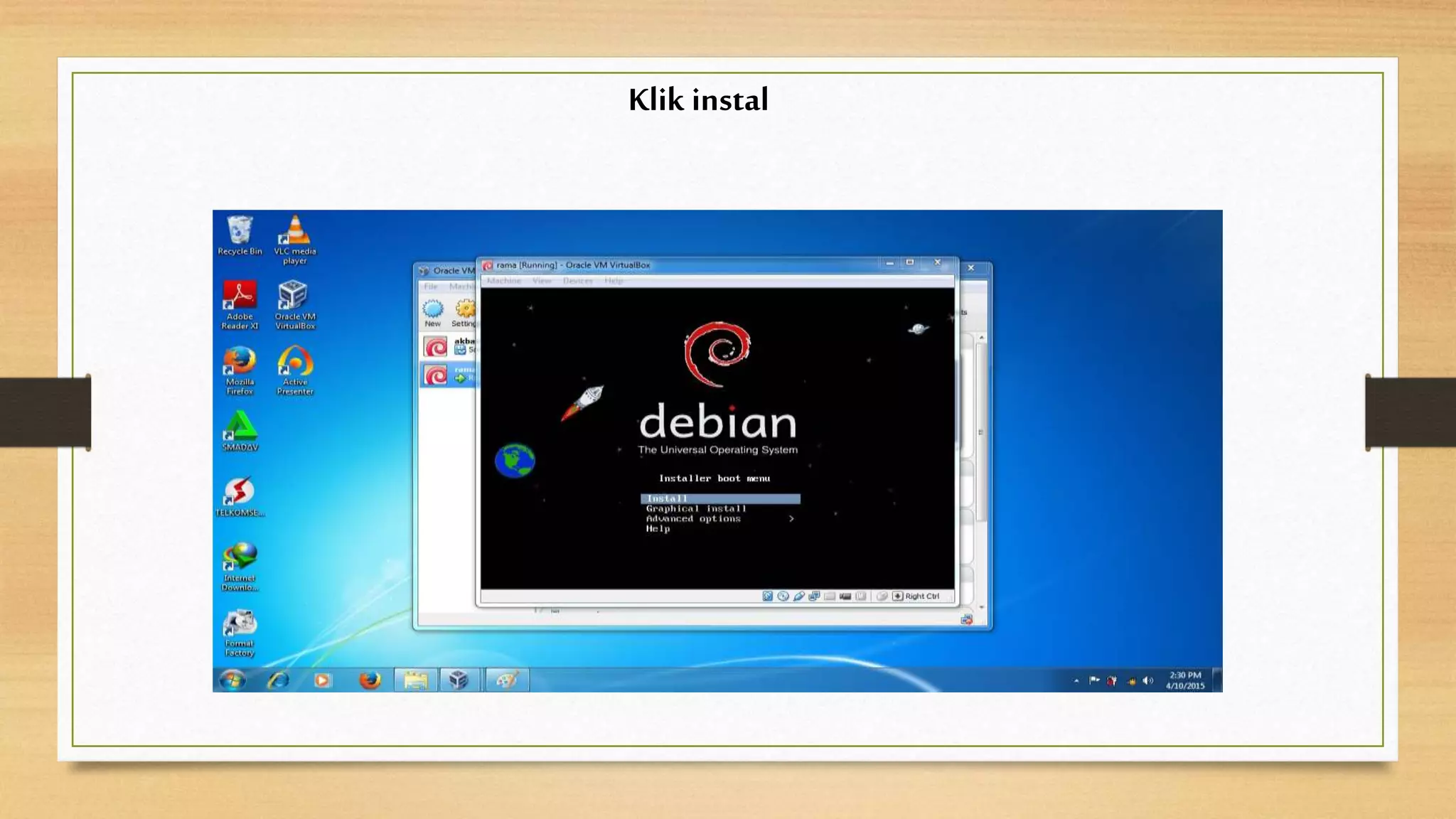
Task: Open SMADAV desktop icon
Action: [x=240, y=432]
